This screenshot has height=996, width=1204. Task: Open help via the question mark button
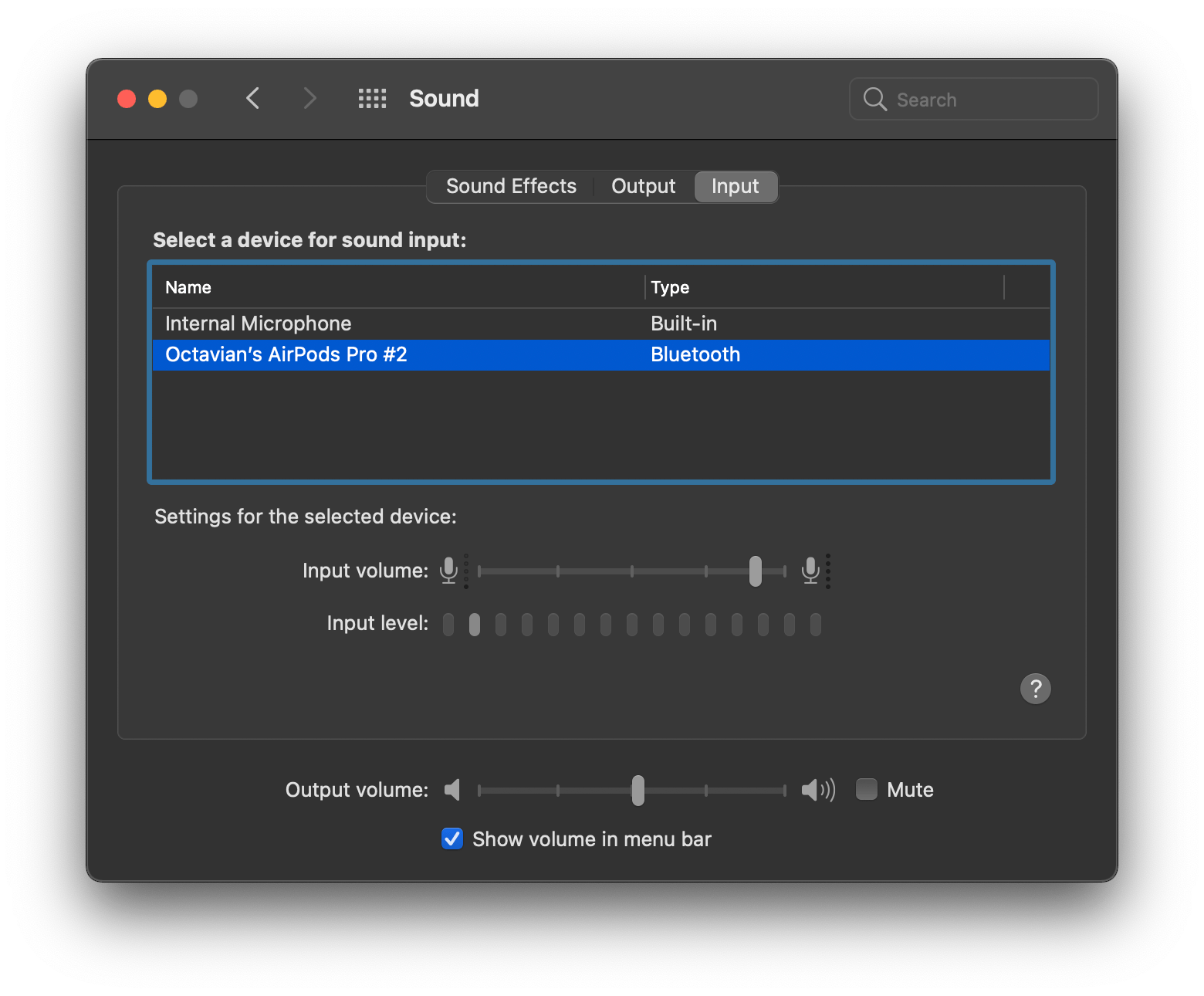(x=1035, y=688)
